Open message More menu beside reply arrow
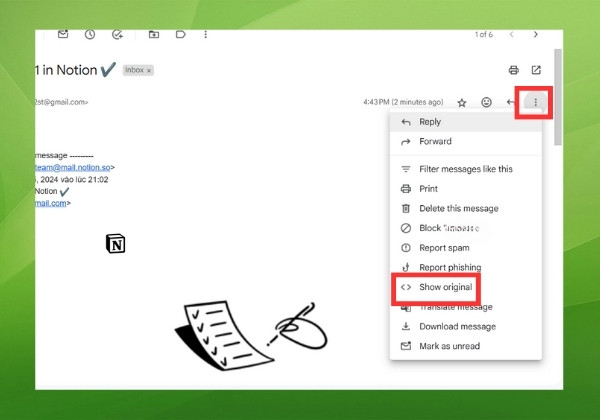This screenshot has height=420, width=600. (x=535, y=102)
